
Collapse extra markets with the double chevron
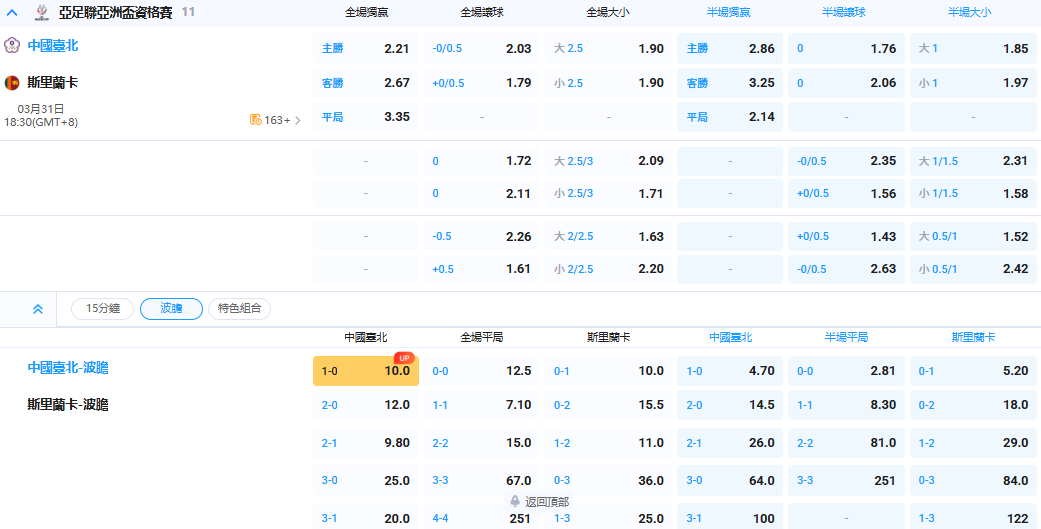coord(38,309)
